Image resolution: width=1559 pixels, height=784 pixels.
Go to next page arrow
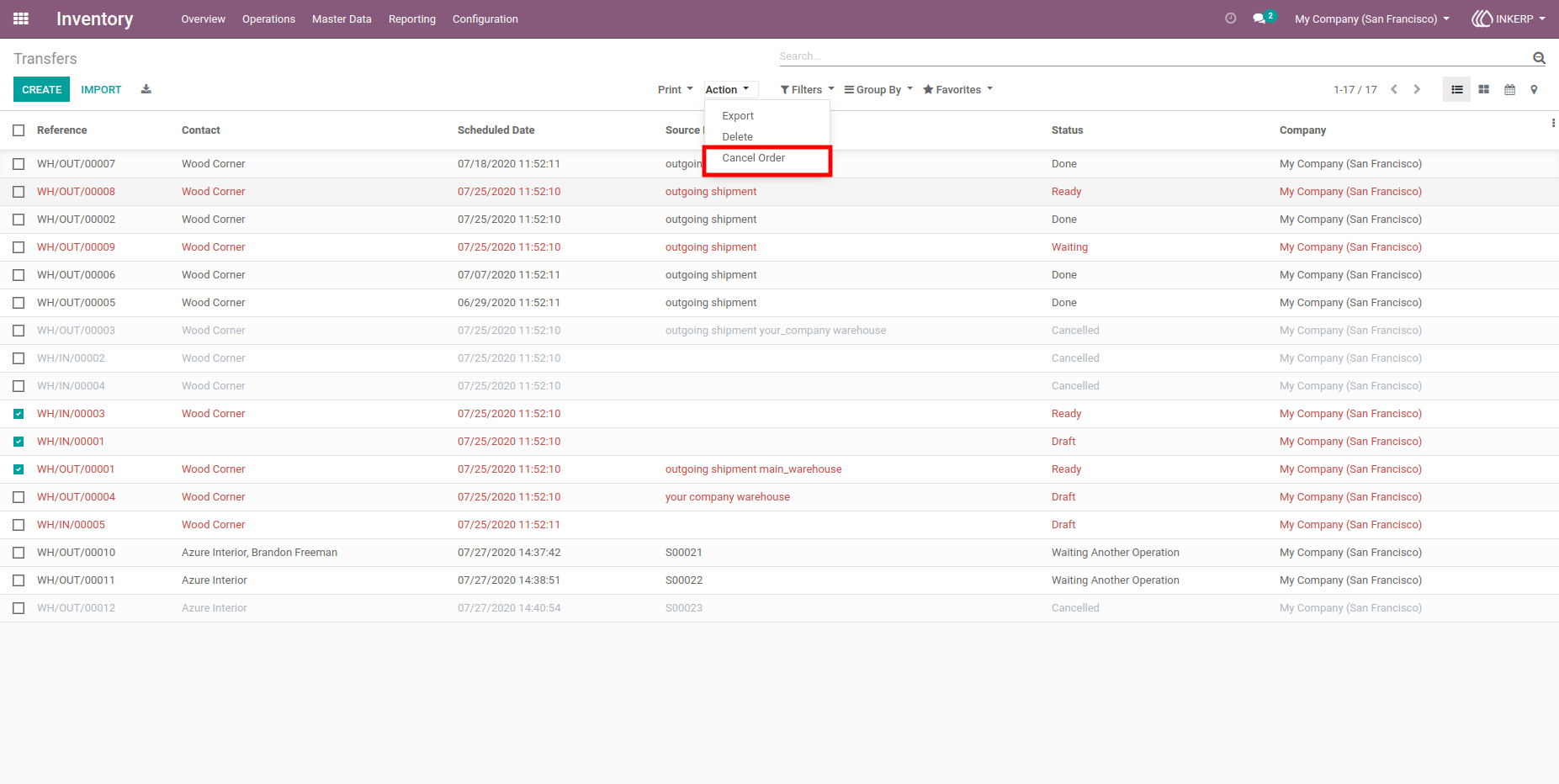[x=1417, y=89]
